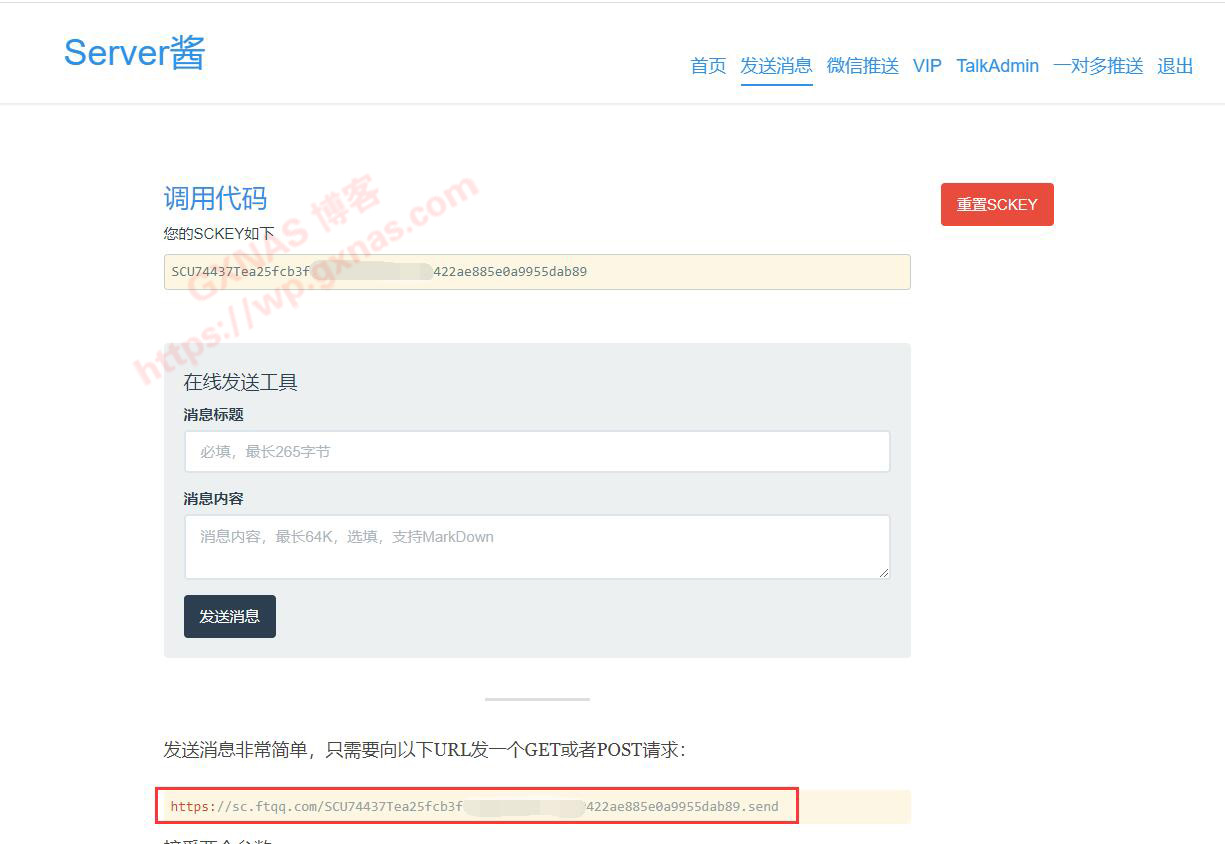Open the VIP page from navigation
Screen dimensions: 1225x844
click(927, 66)
